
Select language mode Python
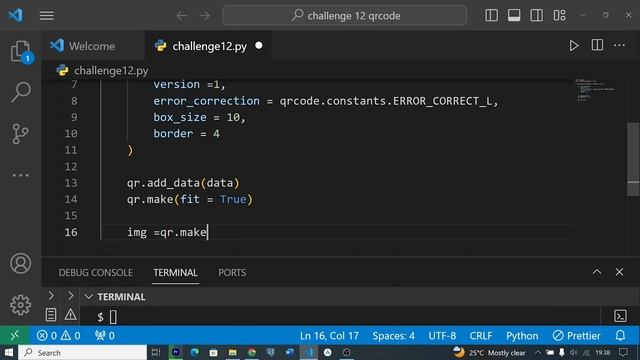(522, 336)
